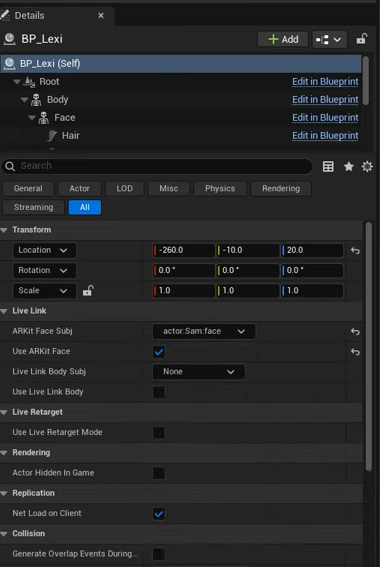
Task: Click the Rotation X value field
Action: 184,270
